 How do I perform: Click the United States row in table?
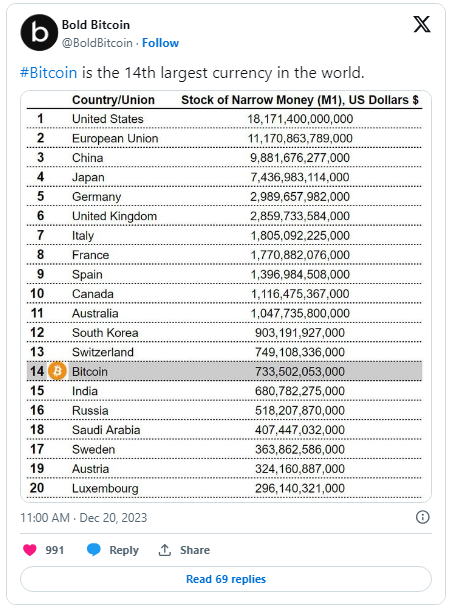[x=224, y=118]
